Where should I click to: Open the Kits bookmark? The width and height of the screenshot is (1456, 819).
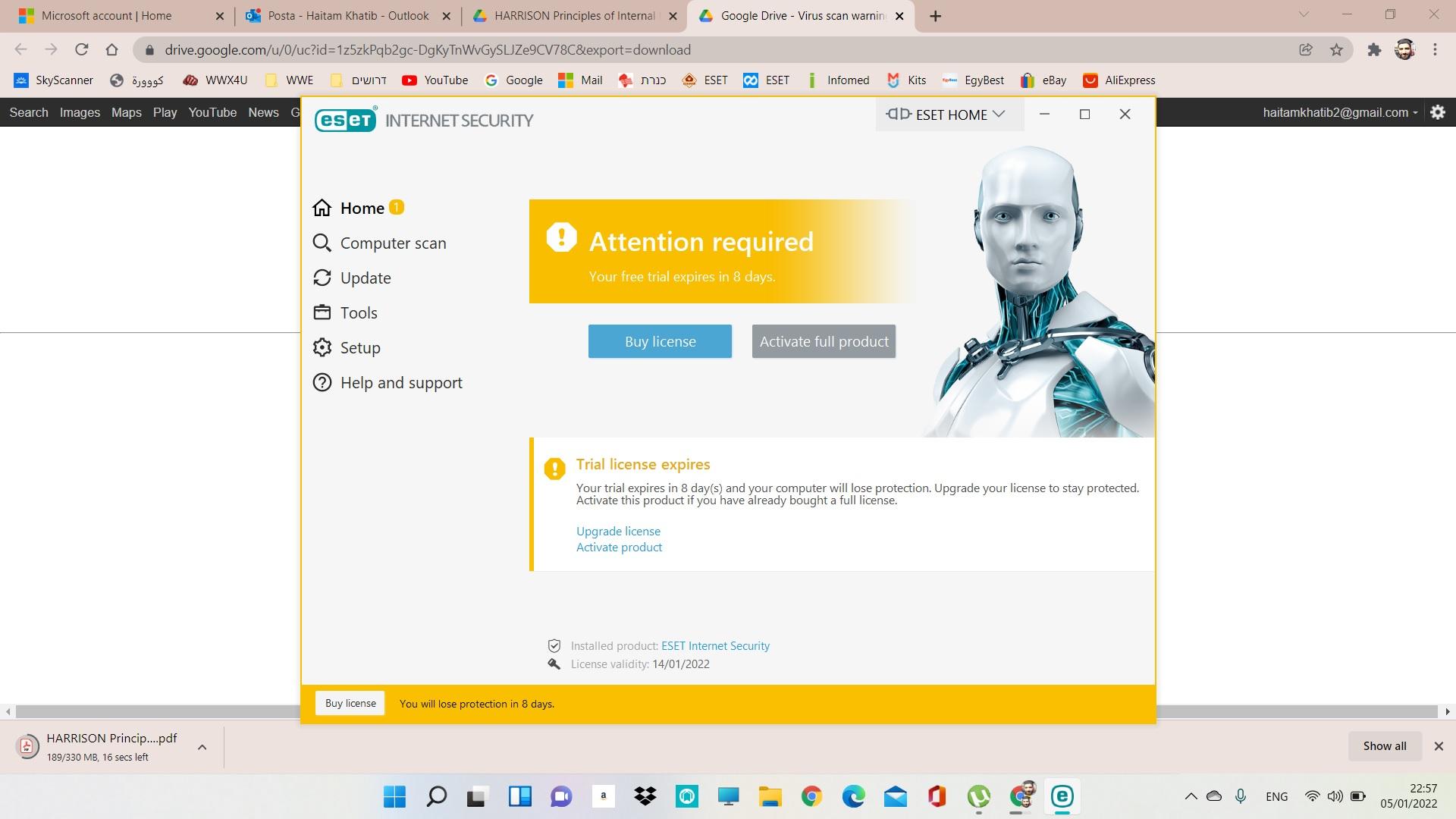(x=907, y=80)
